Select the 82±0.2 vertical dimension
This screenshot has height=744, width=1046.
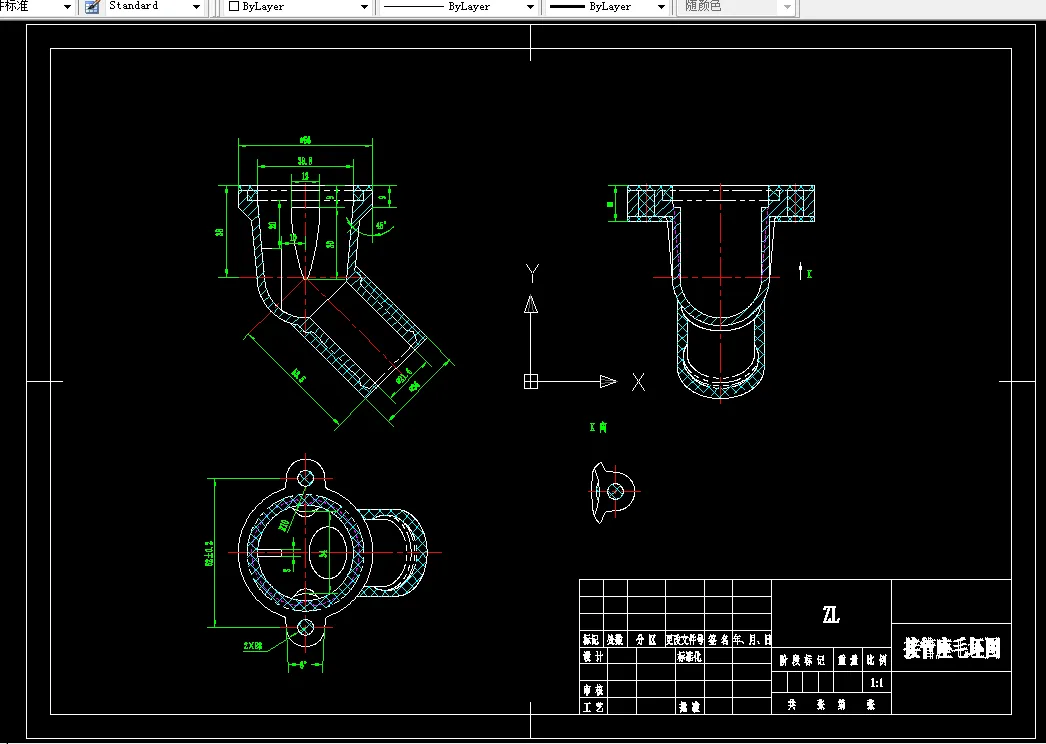coord(209,552)
